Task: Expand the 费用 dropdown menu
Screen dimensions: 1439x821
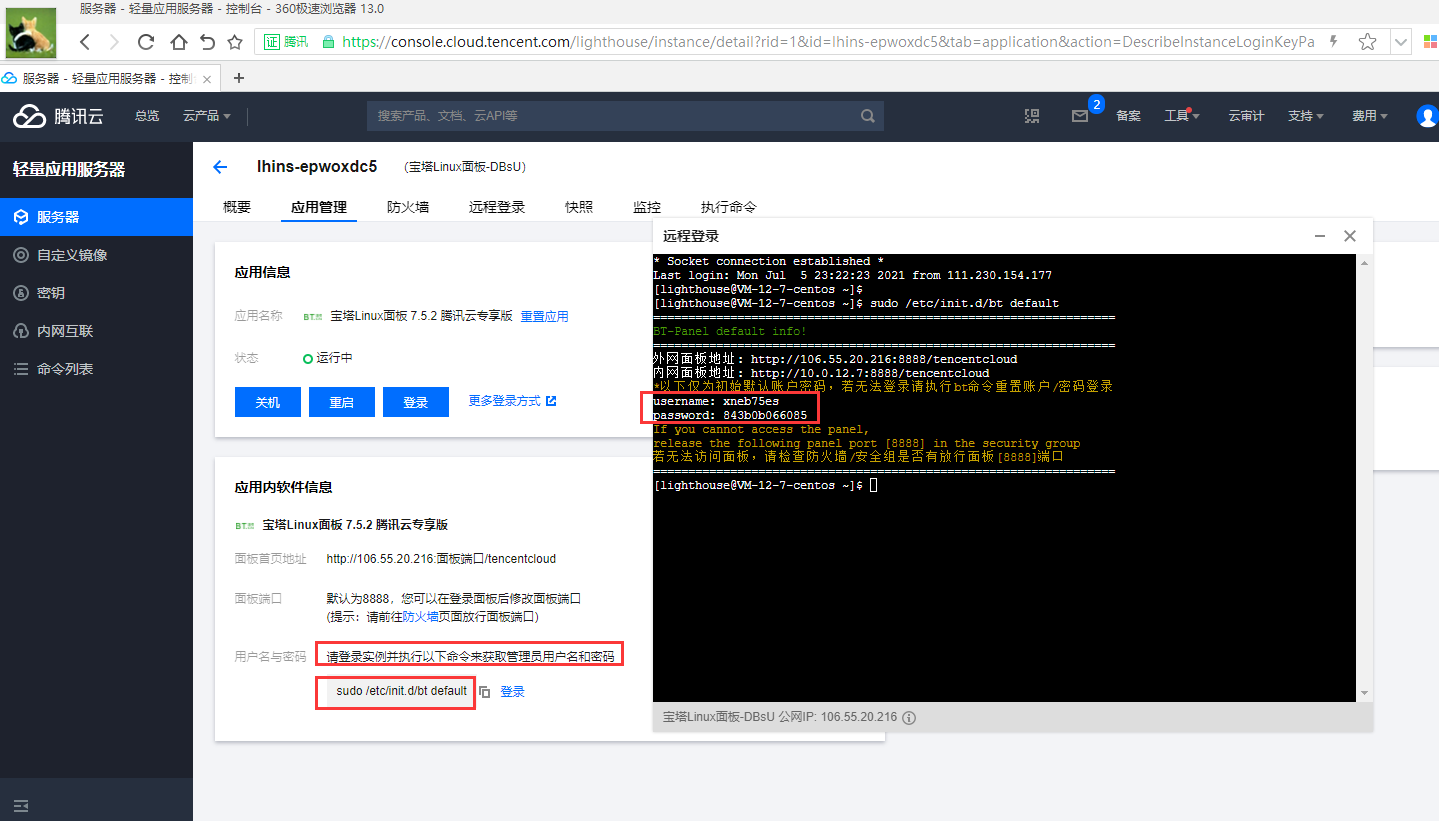Action: (x=1369, y=116)
